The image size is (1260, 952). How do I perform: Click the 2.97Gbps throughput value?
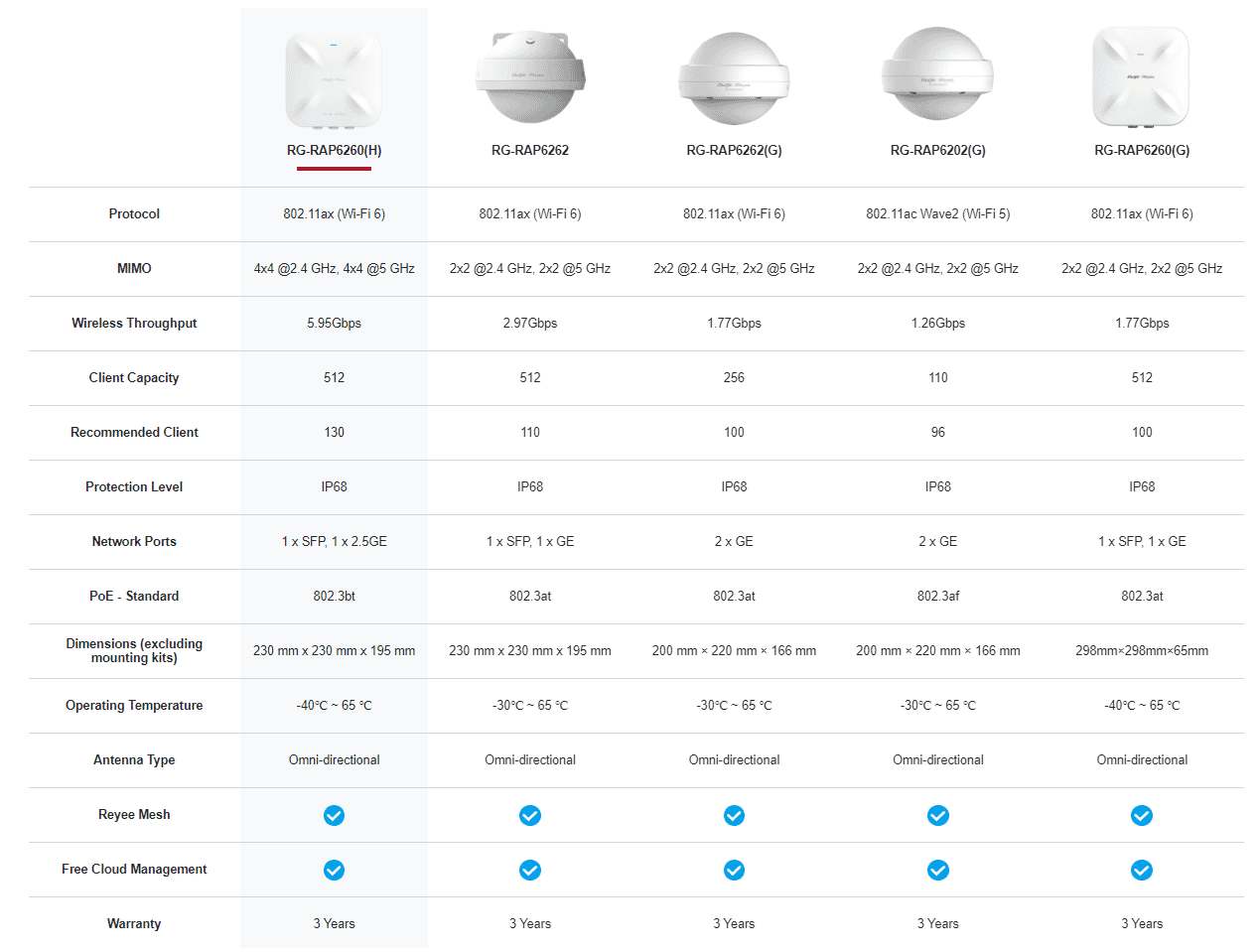tap(530, 323)
